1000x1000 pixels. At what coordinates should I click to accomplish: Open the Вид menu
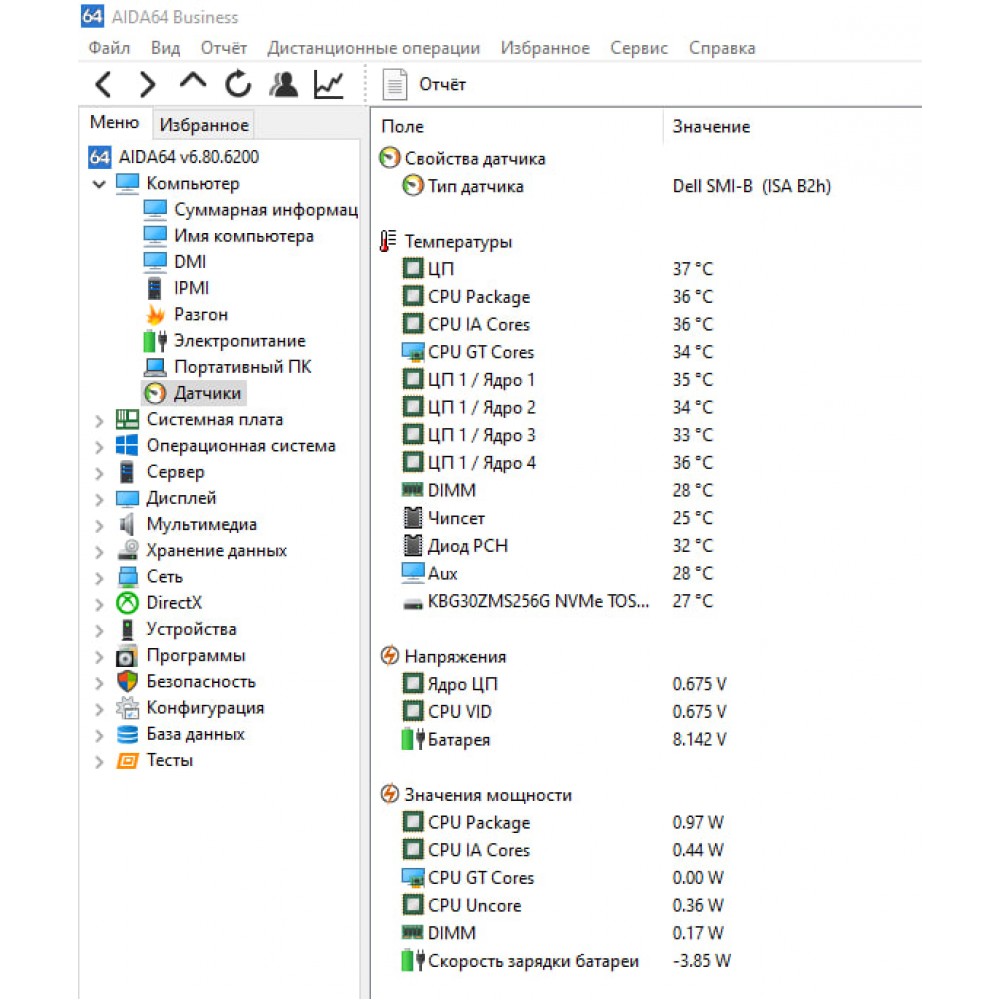(x=165, y=48)
